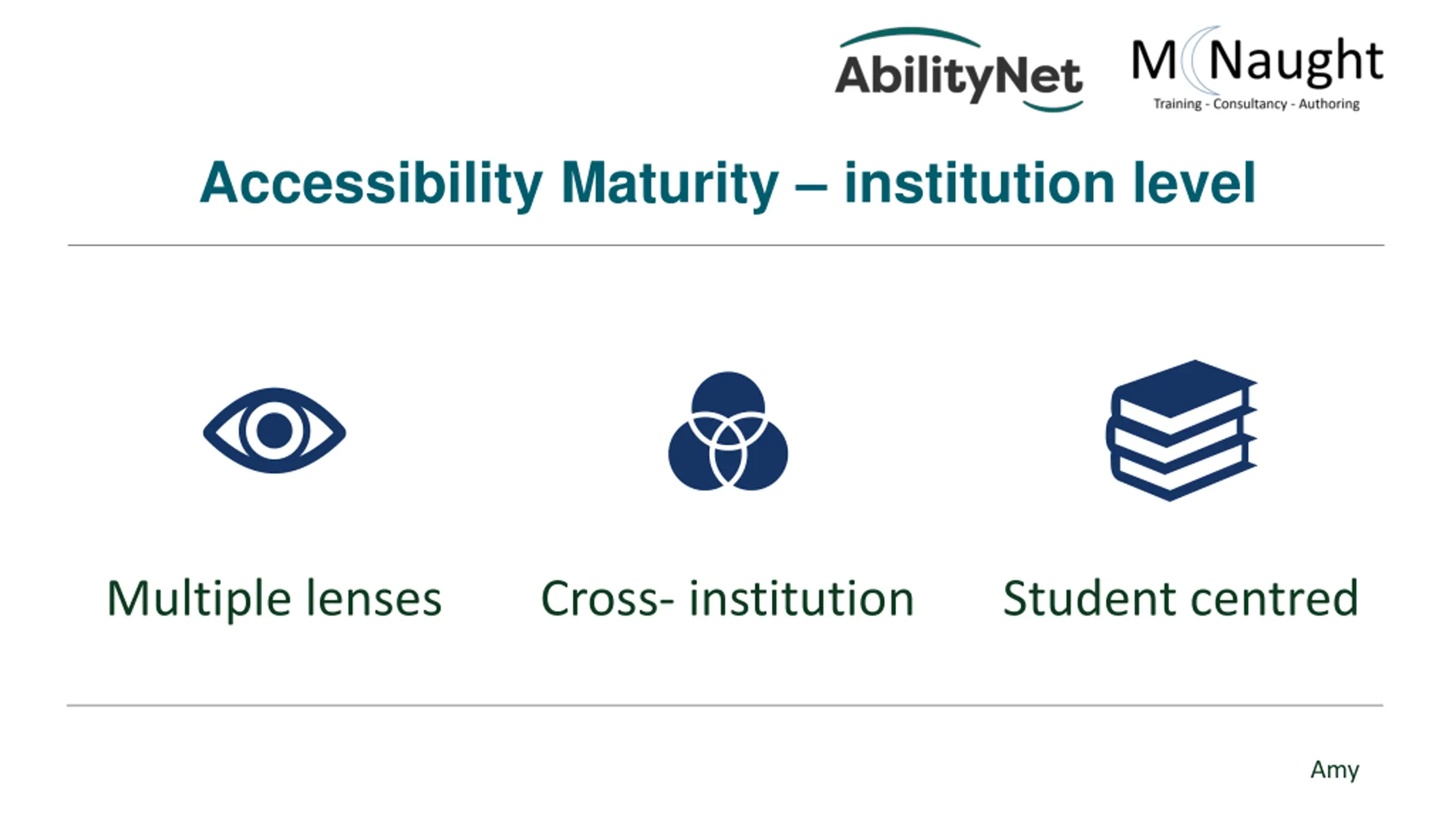Click the 'Cross- institution' label
Image resolution: width=1456 pixels, height=819 pixels.
[727, 598]
